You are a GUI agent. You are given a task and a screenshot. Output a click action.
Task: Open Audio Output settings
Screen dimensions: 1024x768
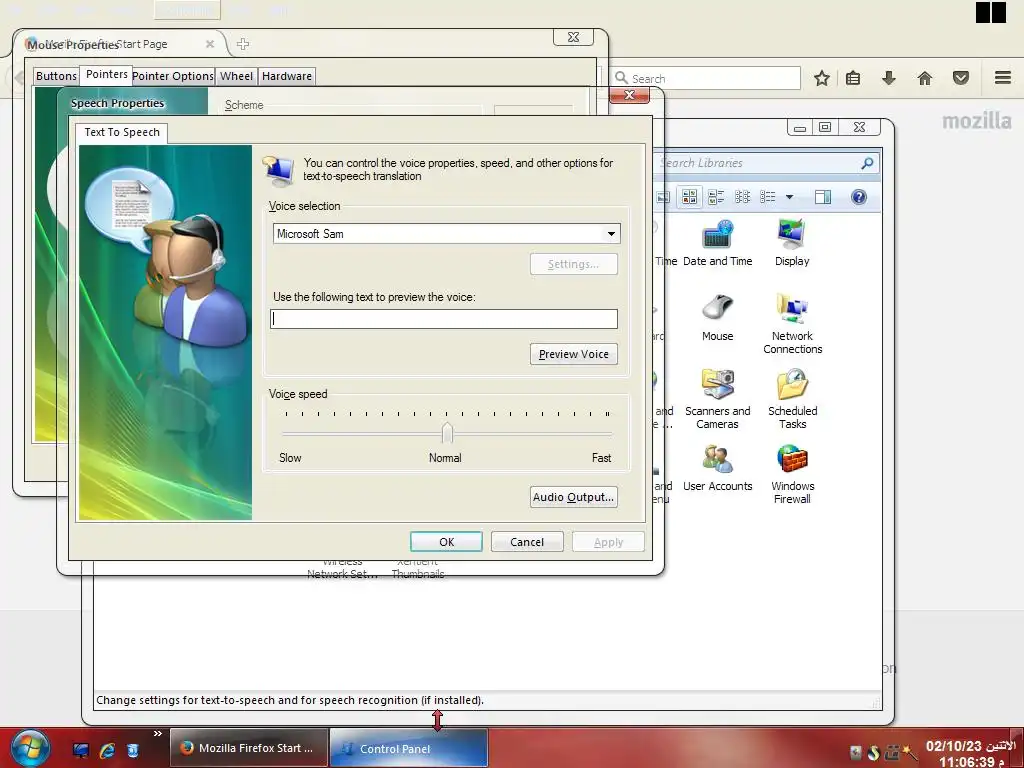coord(573,497)
